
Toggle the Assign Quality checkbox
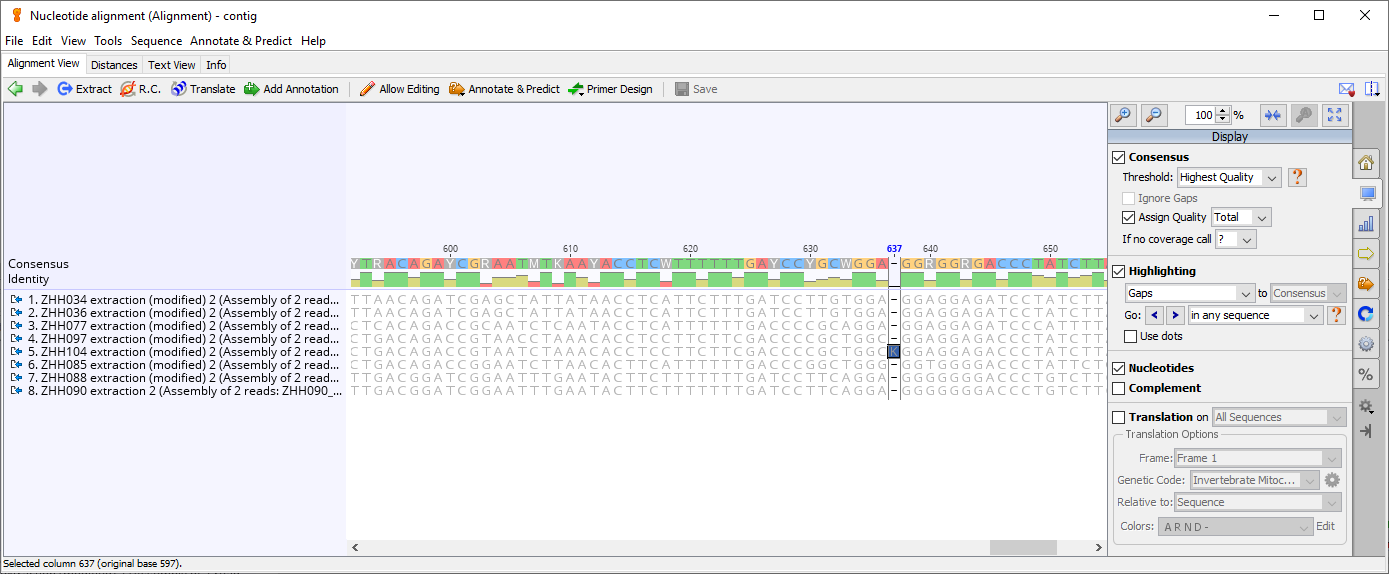click(x=1129, y=217)
